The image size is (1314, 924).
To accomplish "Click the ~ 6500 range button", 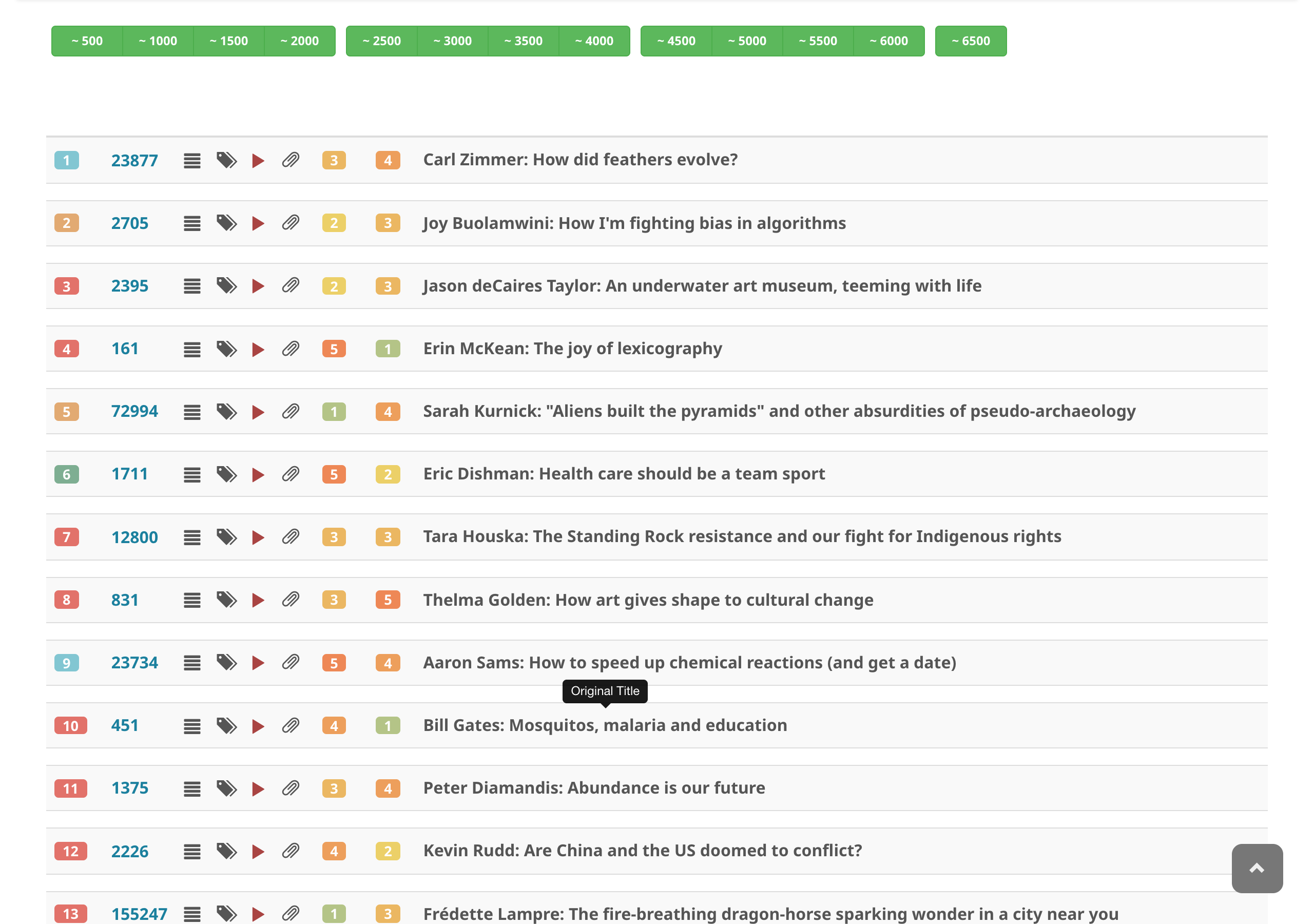I will (971, 41).
